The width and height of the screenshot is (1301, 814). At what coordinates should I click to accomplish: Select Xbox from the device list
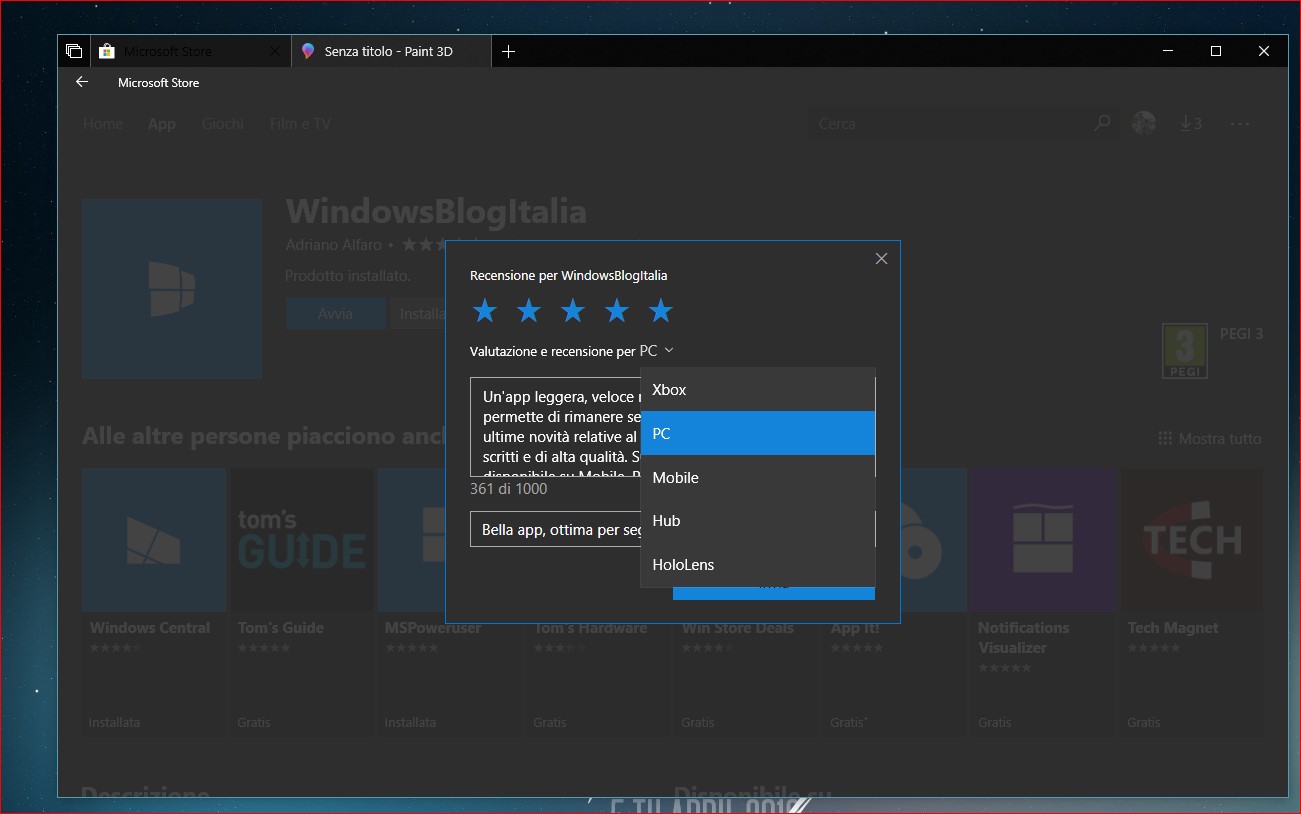click(758, 390)
